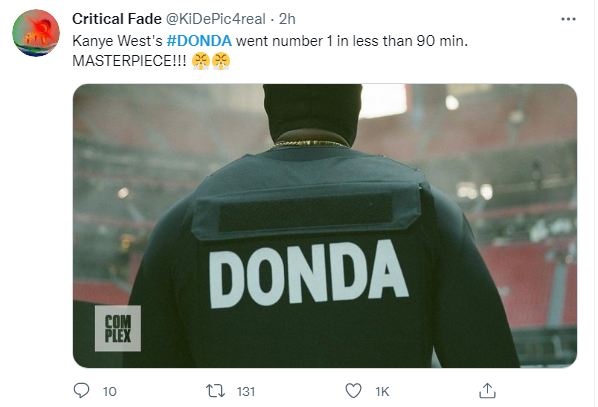The image size is (598, 407).
Task: Click the white DONDA lettering on jacket
Action: pos(308,274)
